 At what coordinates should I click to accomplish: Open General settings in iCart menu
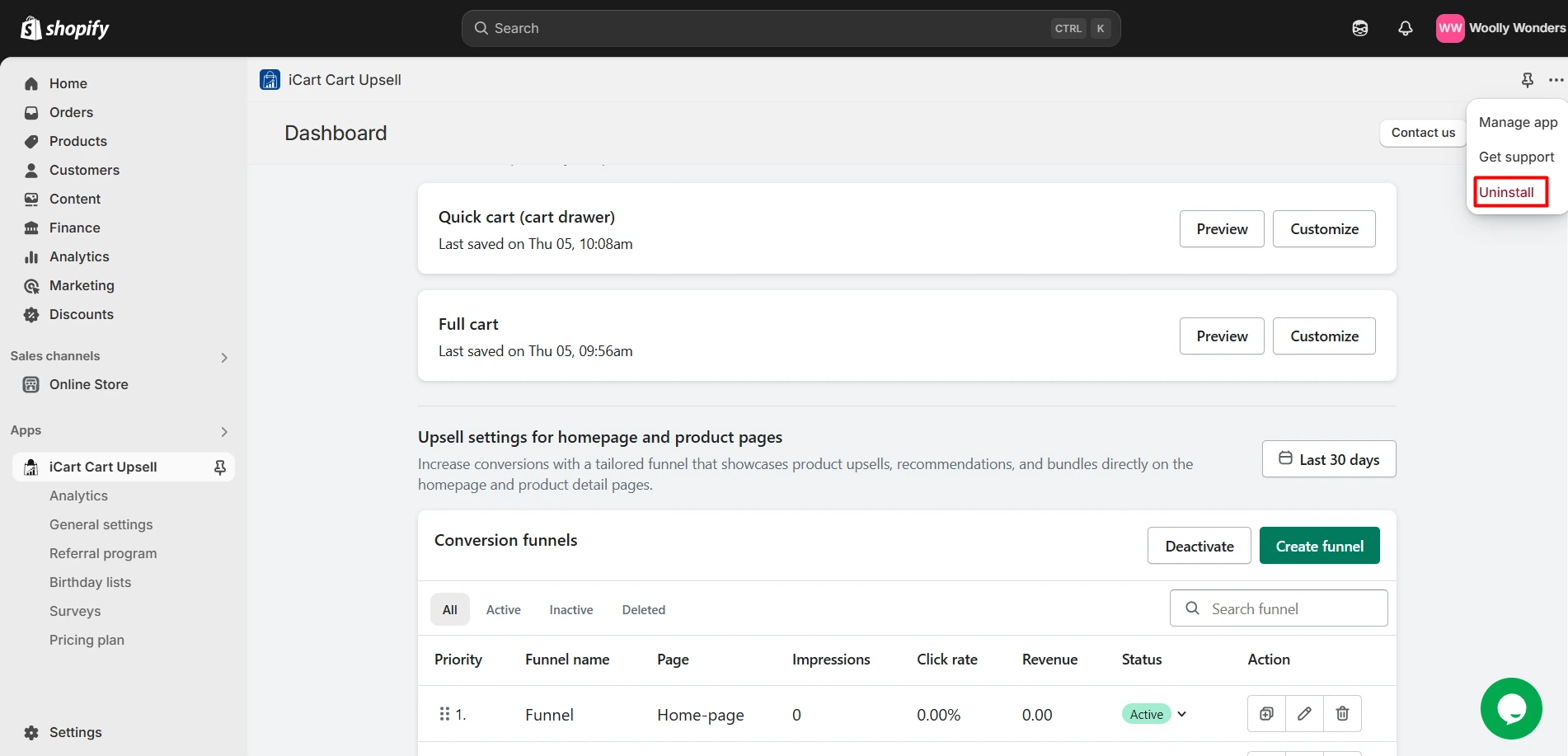101,524
